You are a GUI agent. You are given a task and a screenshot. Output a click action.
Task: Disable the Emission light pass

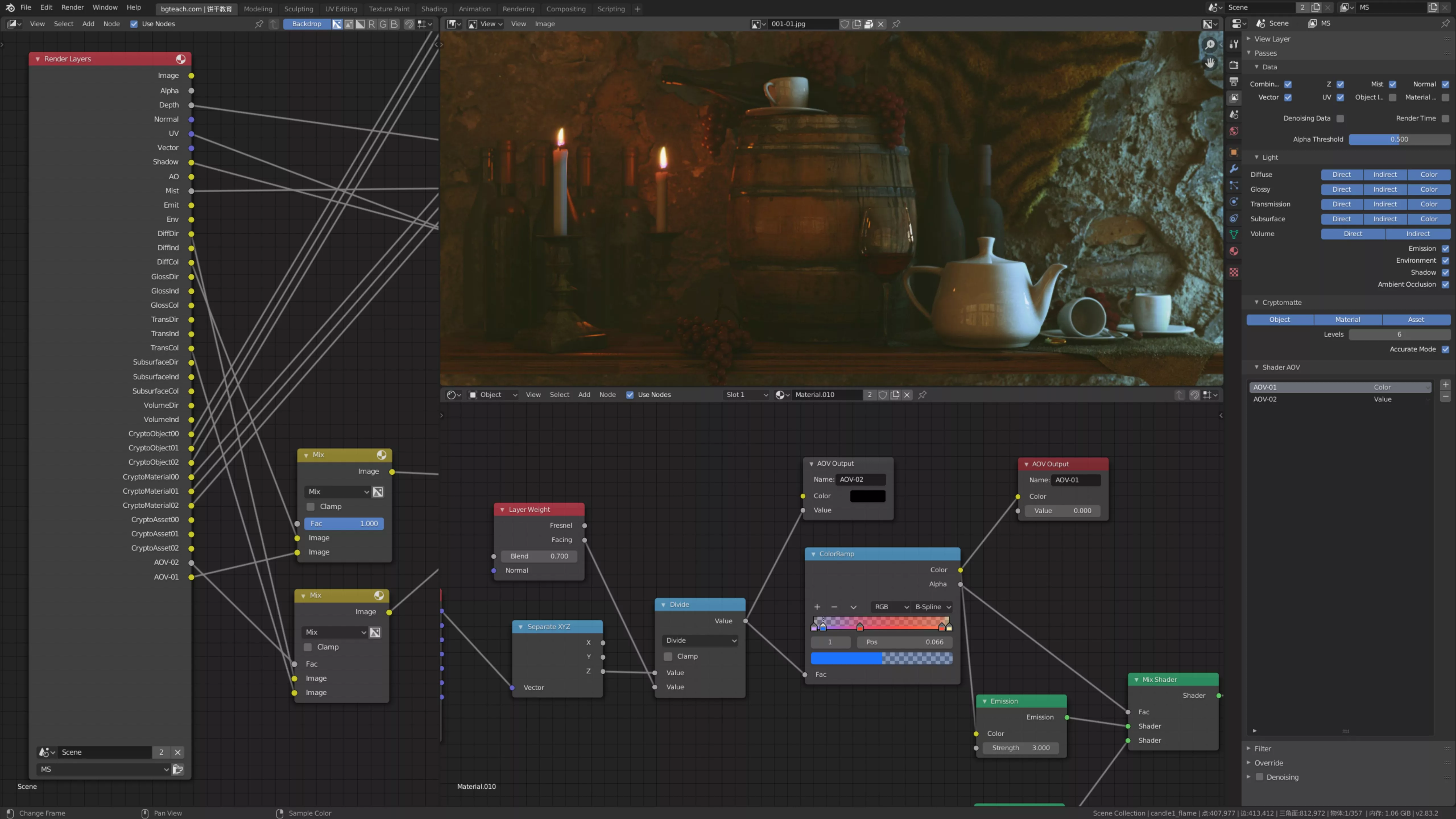point(1445,249)
